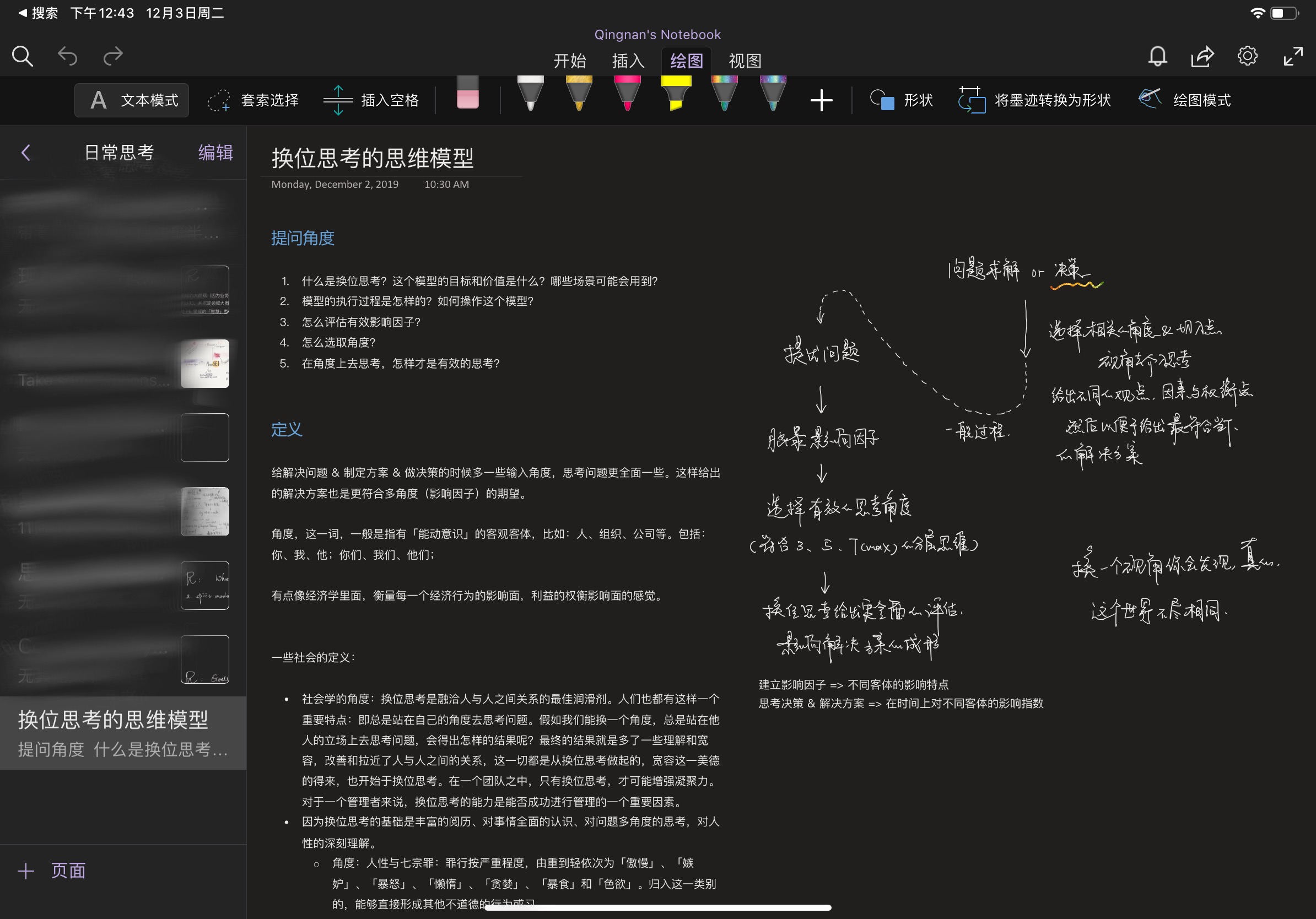
Task: Pick the white pen tool
Action: coord(530,94)
